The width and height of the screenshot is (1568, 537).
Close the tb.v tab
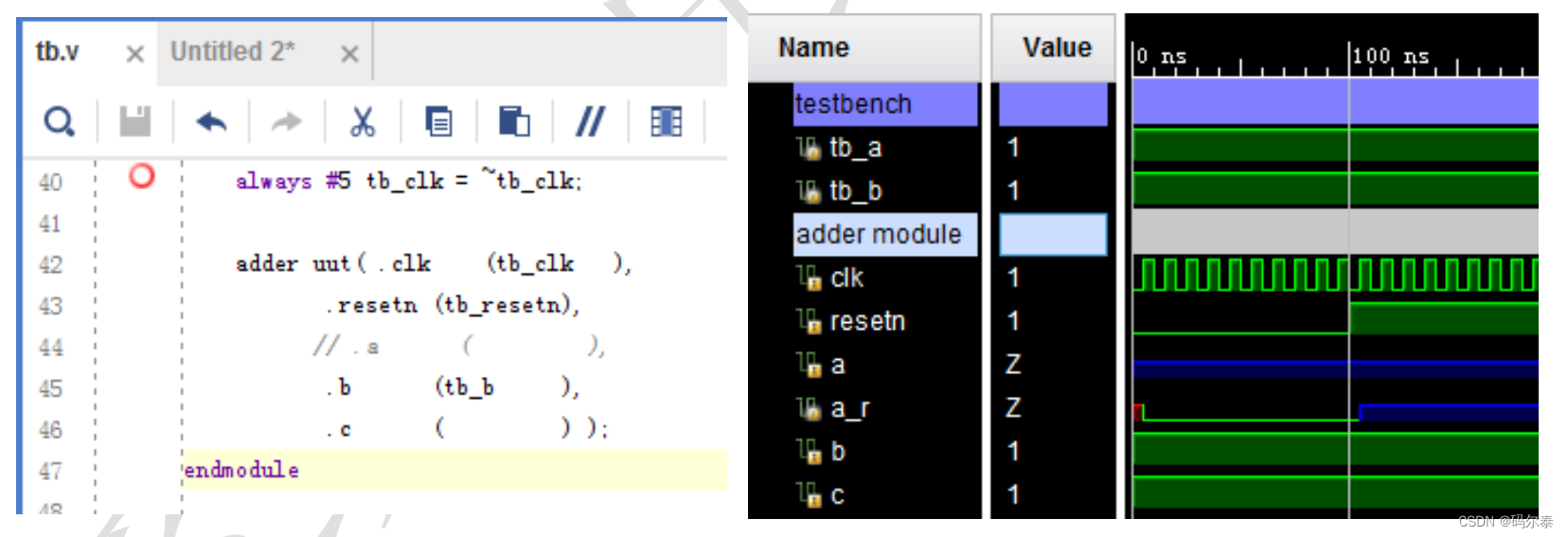pyautogui.click(x=135, y=54)
